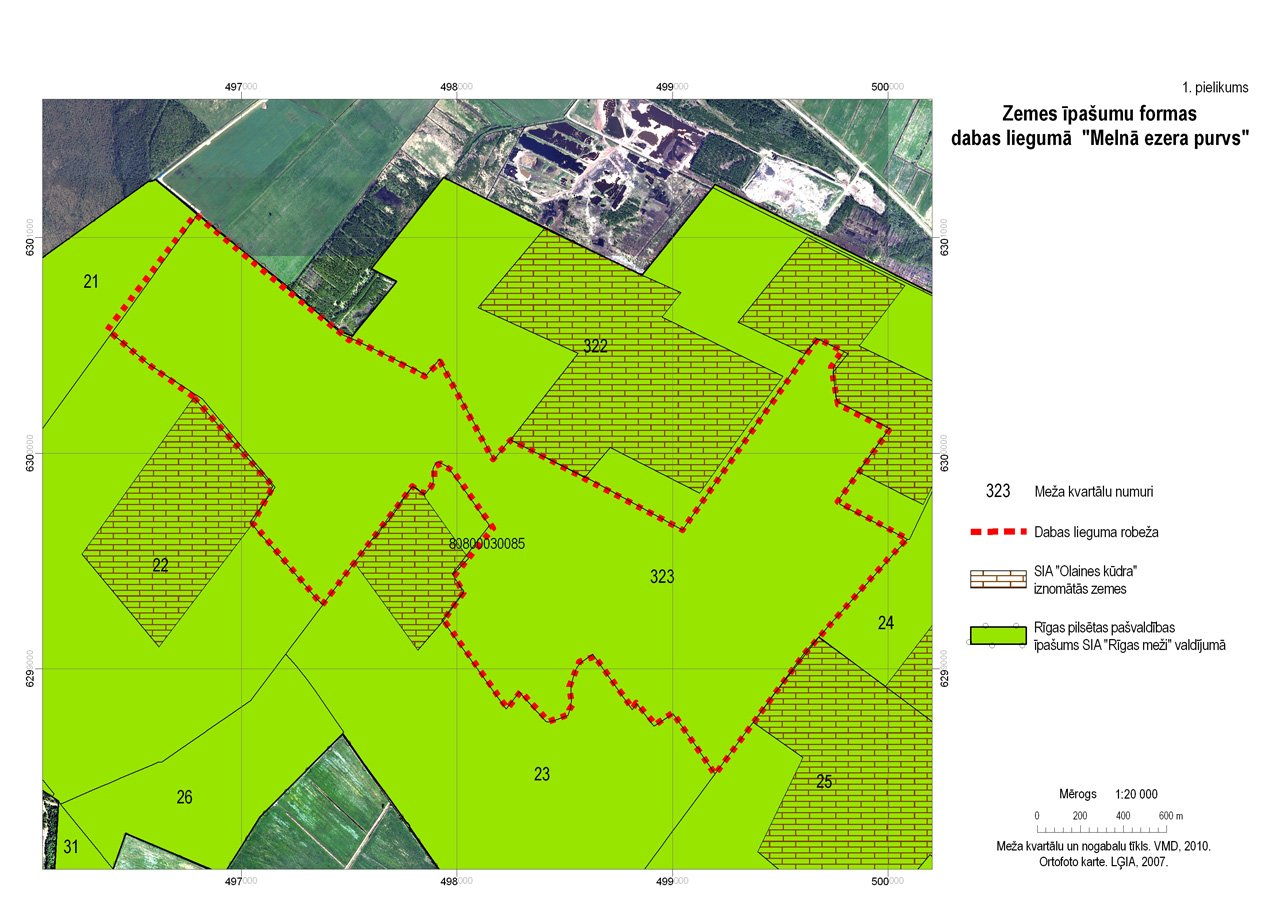Click the green legend swatch for Rīgas meži

coord(998,636)
